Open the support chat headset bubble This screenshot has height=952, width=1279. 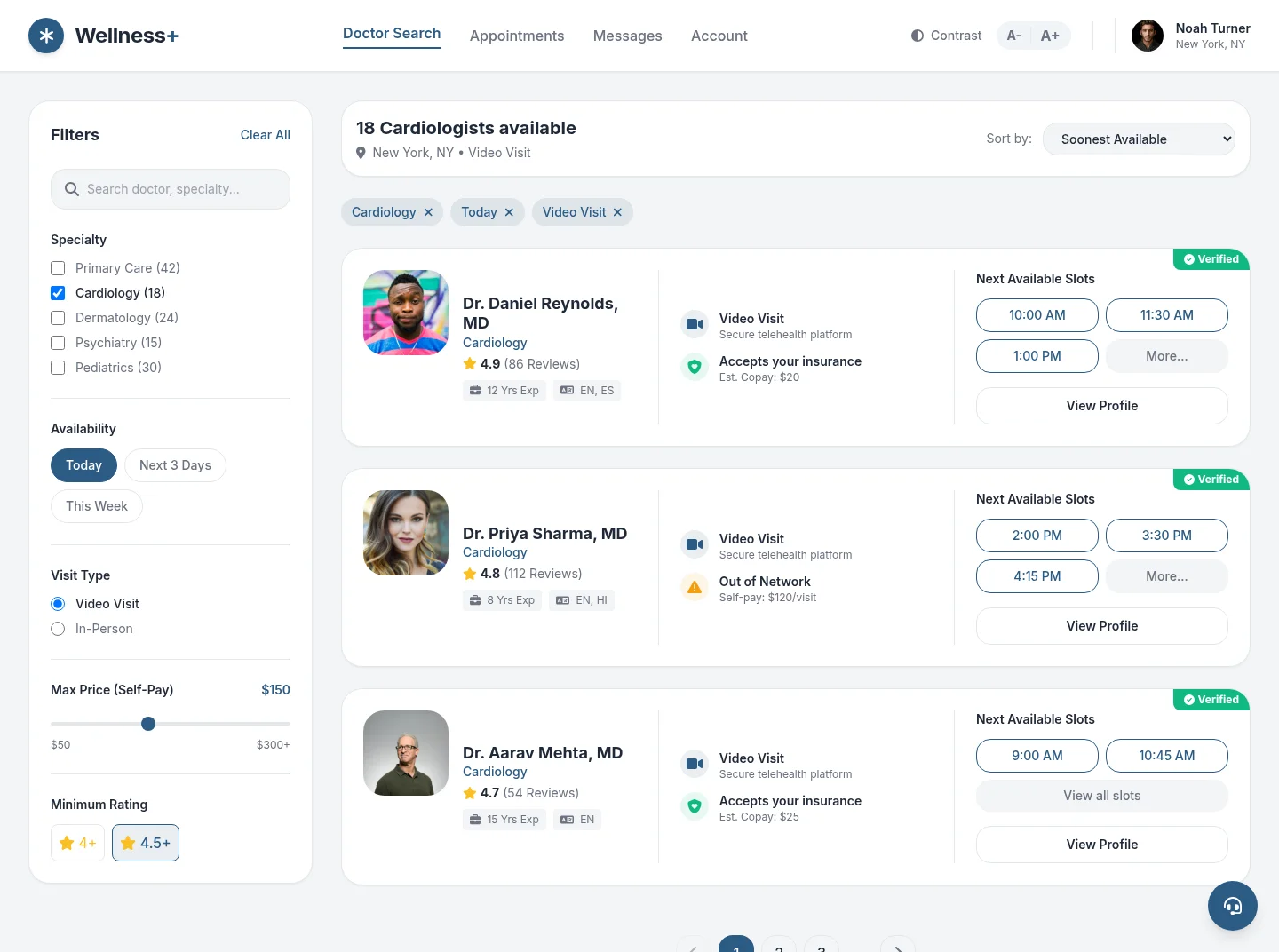[1233, 906]
